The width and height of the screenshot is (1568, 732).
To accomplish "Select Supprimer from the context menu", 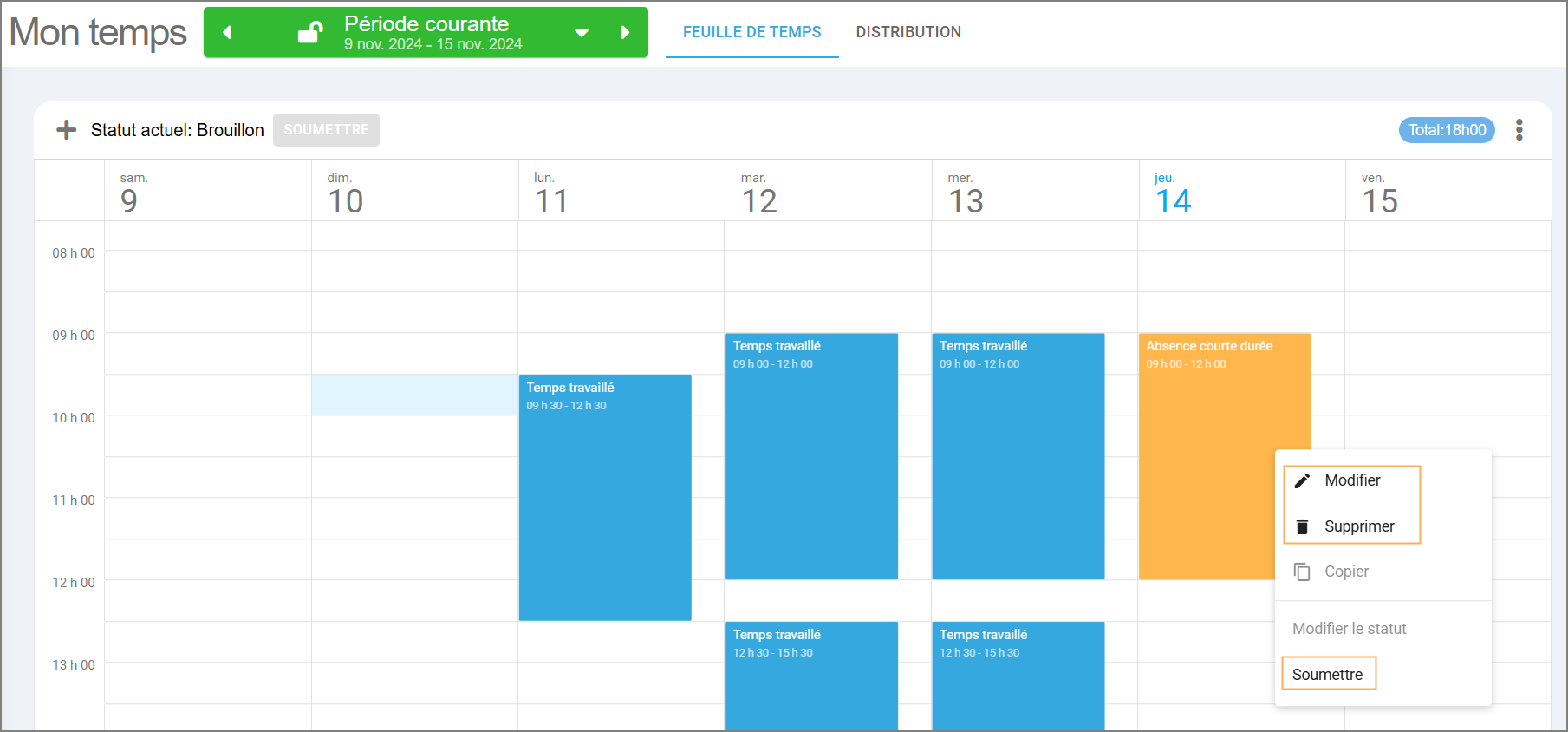I will coord(1359,526).
